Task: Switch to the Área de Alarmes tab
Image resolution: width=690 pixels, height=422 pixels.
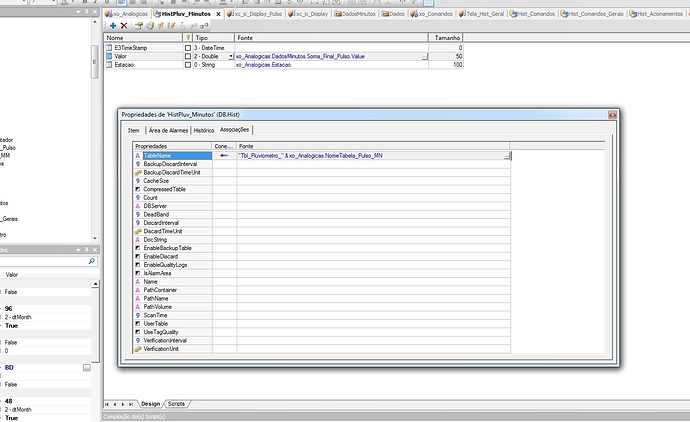Action: (168, 130)
